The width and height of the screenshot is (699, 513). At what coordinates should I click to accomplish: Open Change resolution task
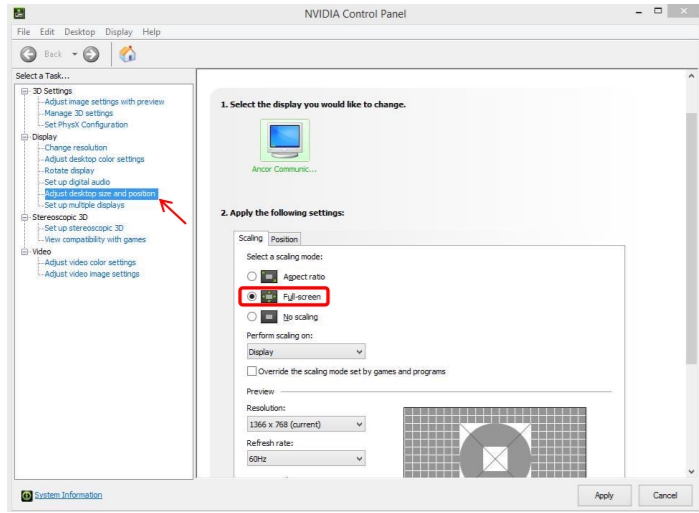(x=76, y=148)
